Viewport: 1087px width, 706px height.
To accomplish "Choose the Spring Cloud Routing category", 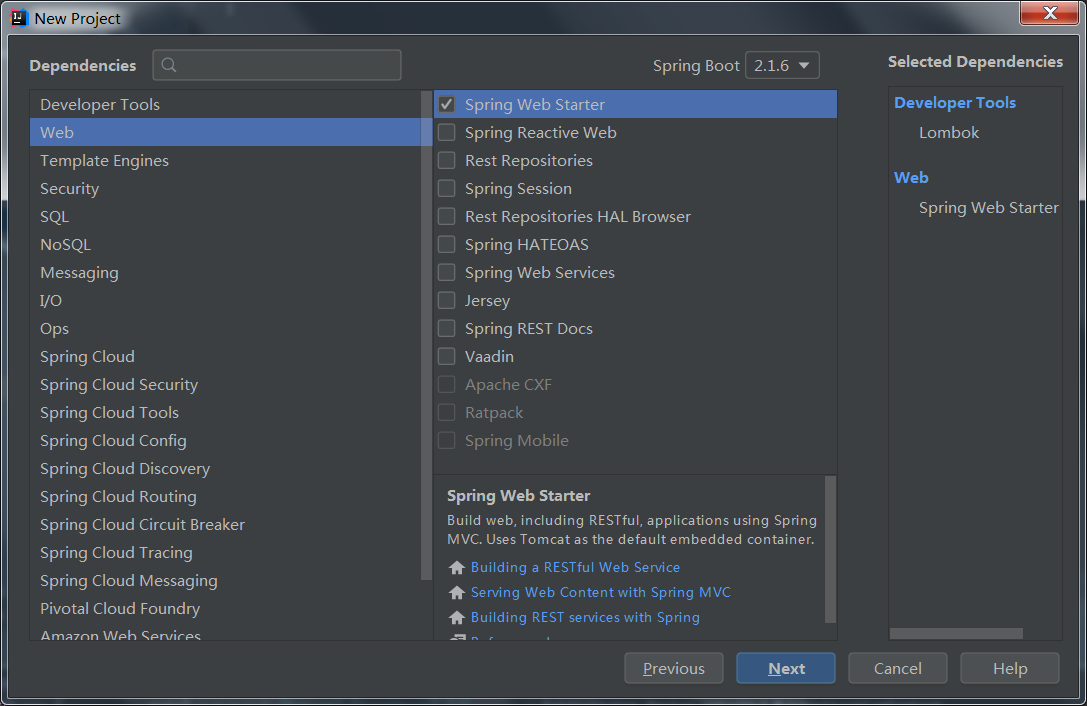I will coord(225,497).
